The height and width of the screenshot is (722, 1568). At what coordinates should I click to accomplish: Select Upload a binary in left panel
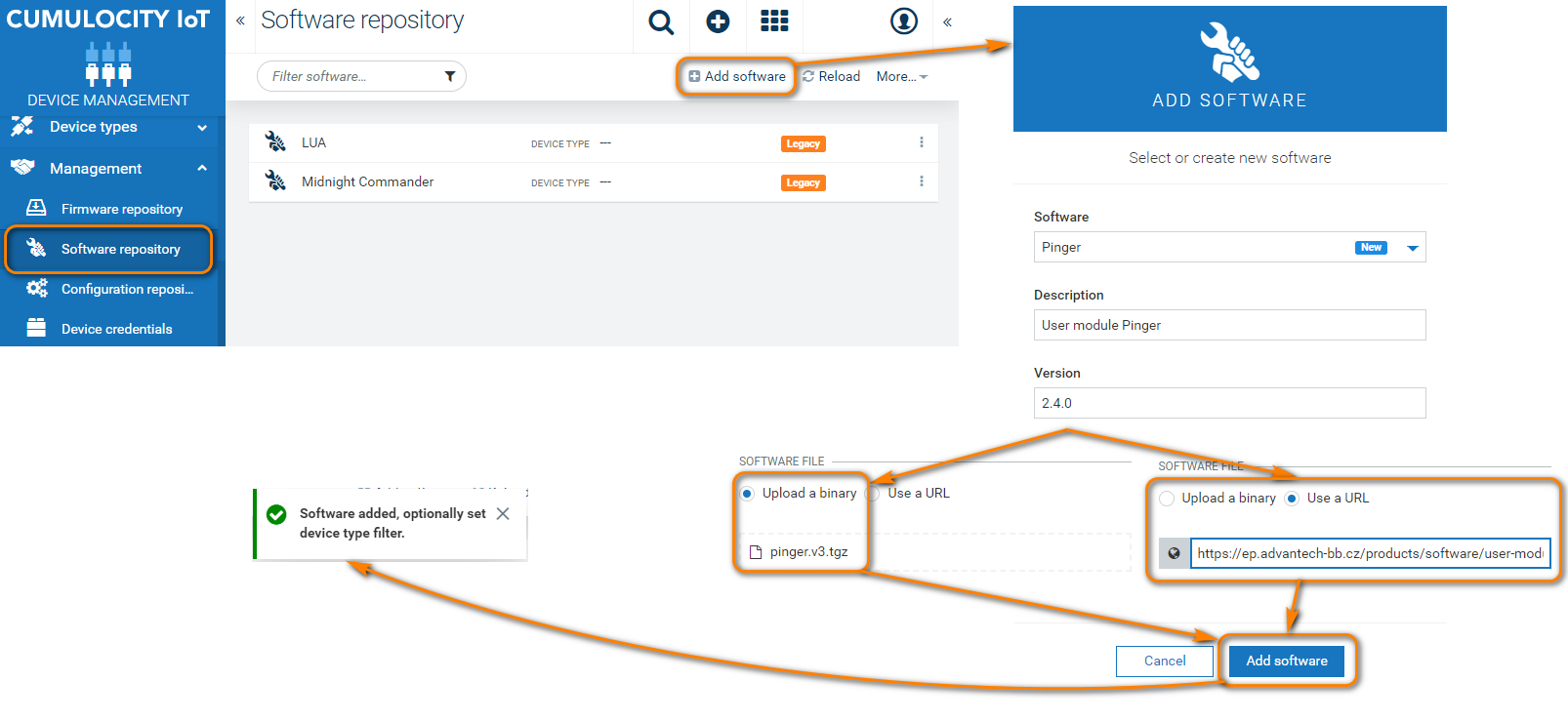click(x=747, y=493)
